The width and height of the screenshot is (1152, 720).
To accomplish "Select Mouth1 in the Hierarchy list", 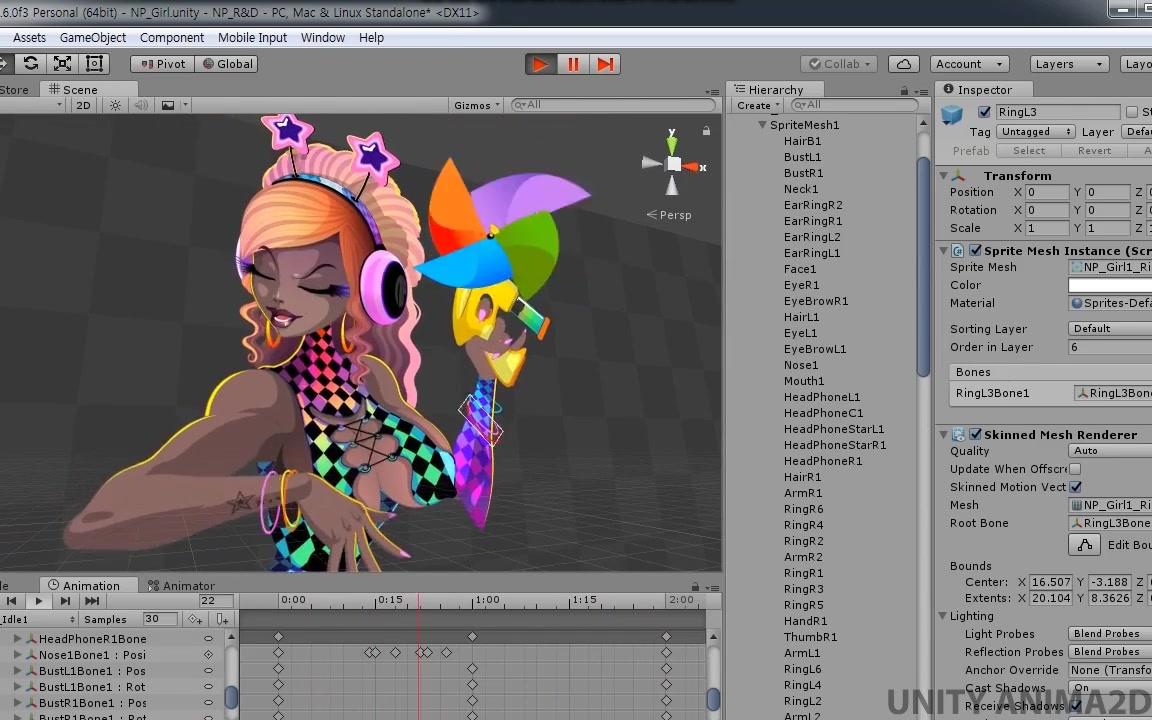I will (804, 381).
